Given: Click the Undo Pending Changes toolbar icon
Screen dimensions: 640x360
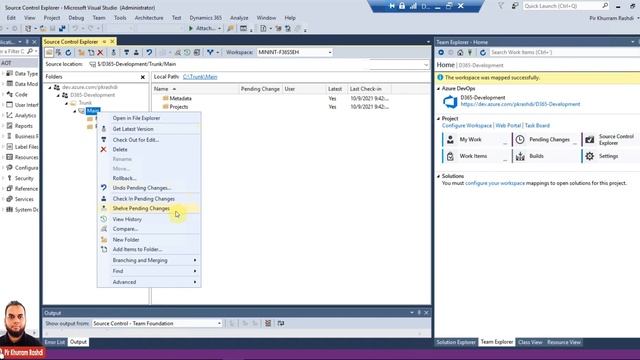Looking at the screenshot, I should (x=149, y=52).
